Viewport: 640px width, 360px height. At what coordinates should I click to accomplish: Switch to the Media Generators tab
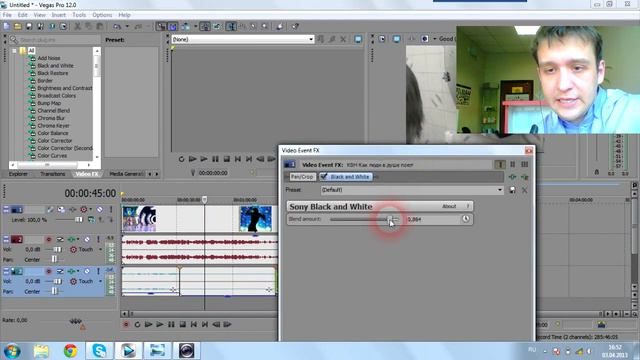click(x=127, y=174)
